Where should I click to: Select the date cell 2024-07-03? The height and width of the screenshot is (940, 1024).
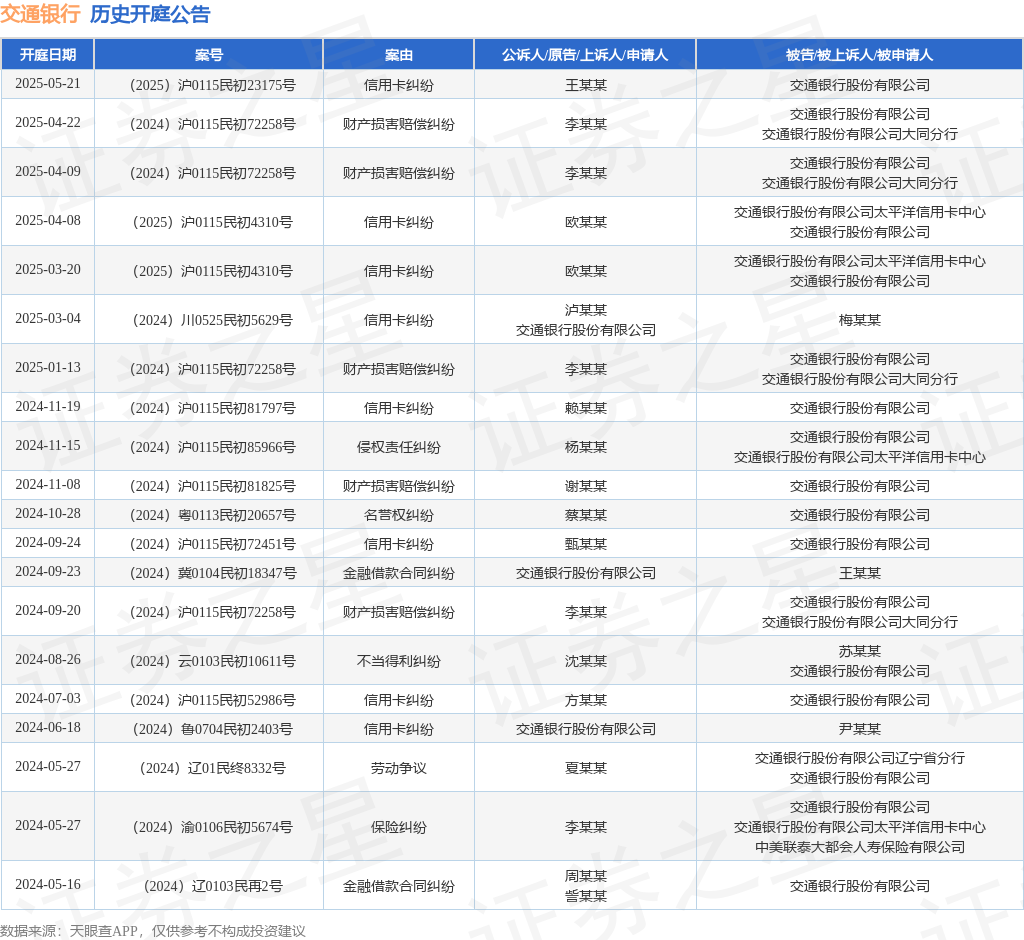(x=48, y=699)
